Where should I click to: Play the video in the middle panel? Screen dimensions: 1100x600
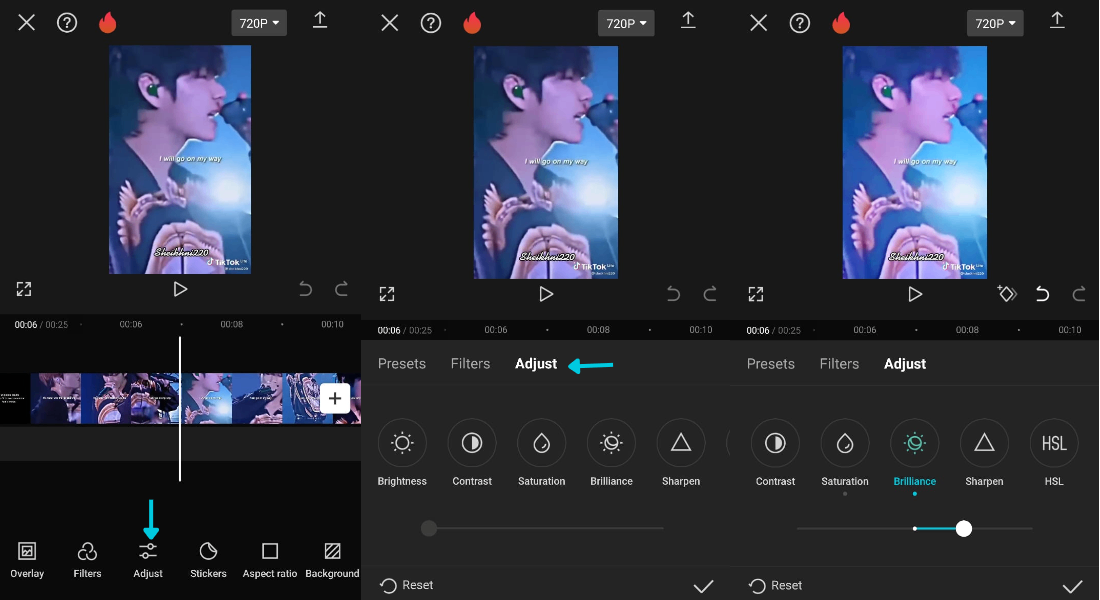pyautogui.click(x=546, y=294)
